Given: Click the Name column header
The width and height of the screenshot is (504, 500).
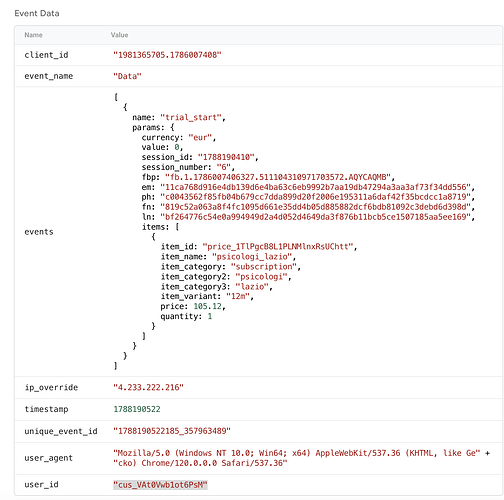Looking at the screenshot, I should coord(33,35).
